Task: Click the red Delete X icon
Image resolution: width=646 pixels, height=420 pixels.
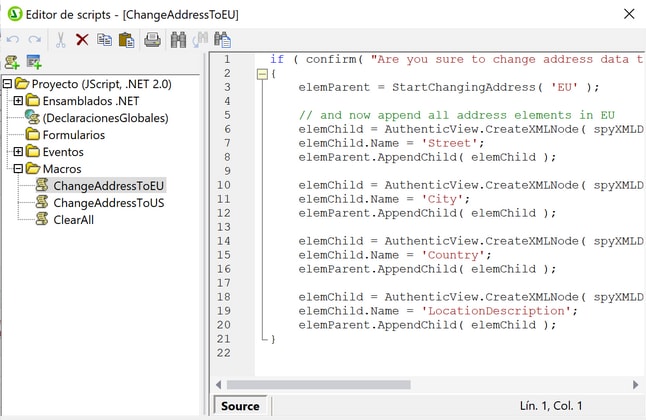Action: click(82, 40)
